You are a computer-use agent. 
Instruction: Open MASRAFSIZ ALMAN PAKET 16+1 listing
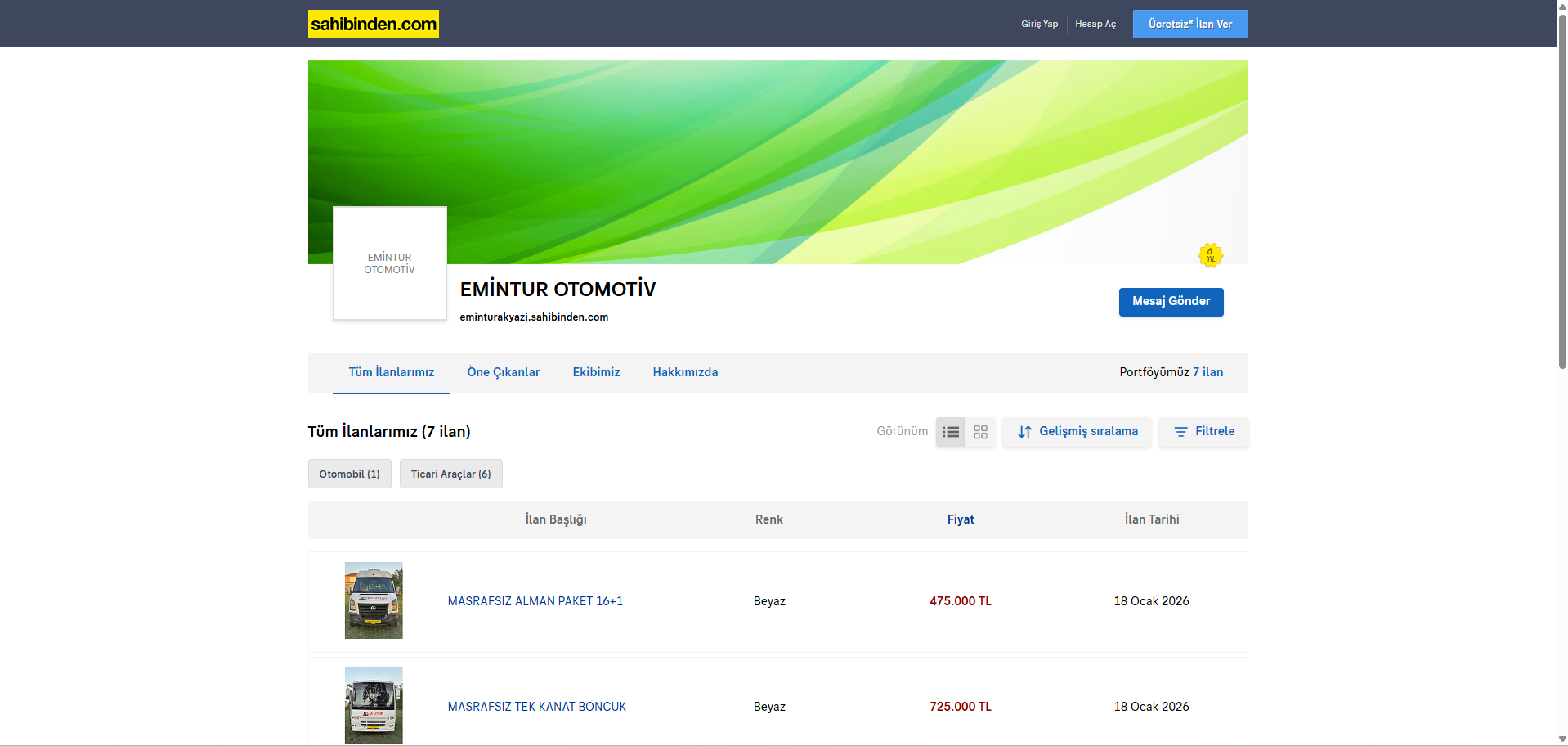[535, 601]
